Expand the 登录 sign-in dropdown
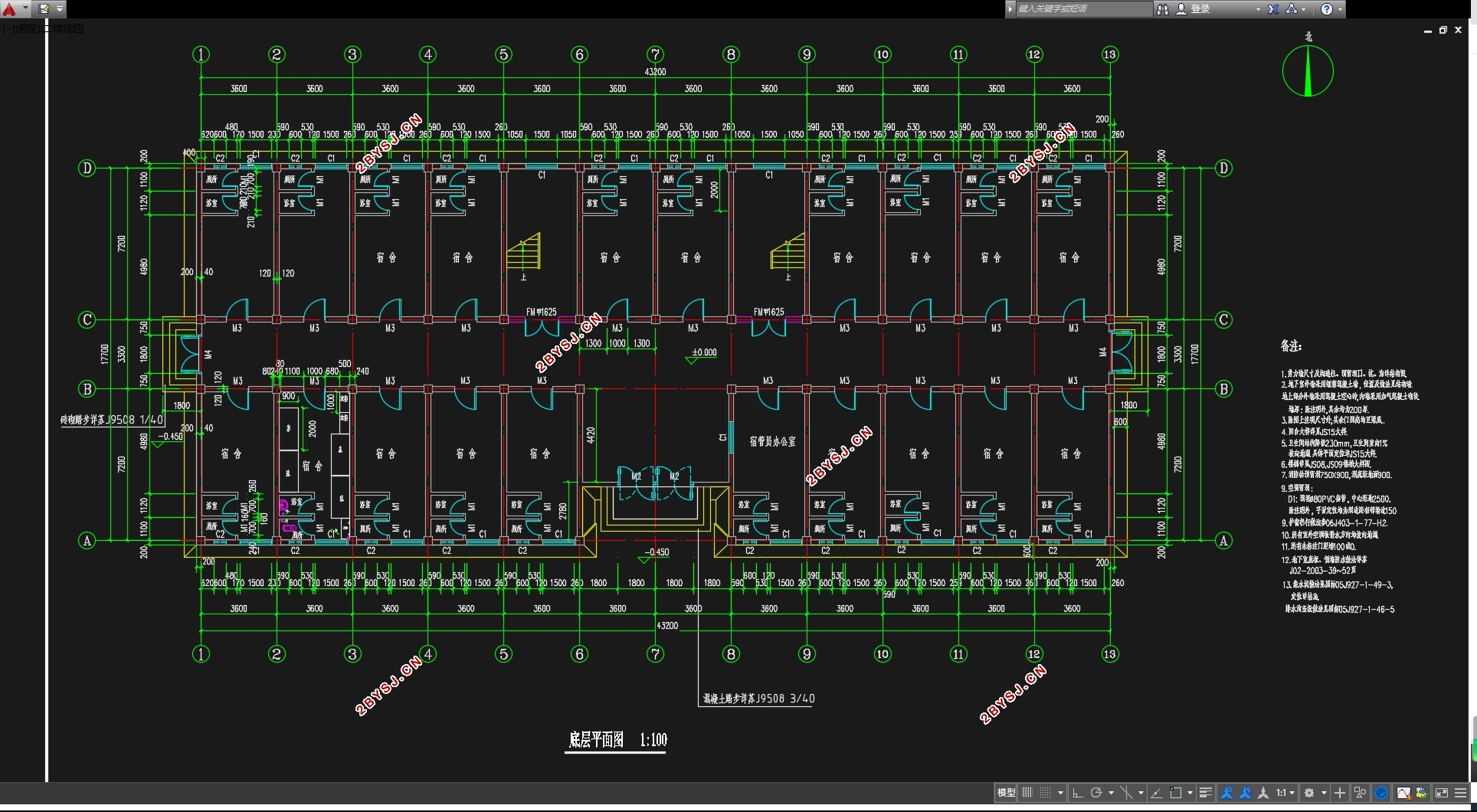This screenshot has height=812, width=1477. pos(1258,10)
